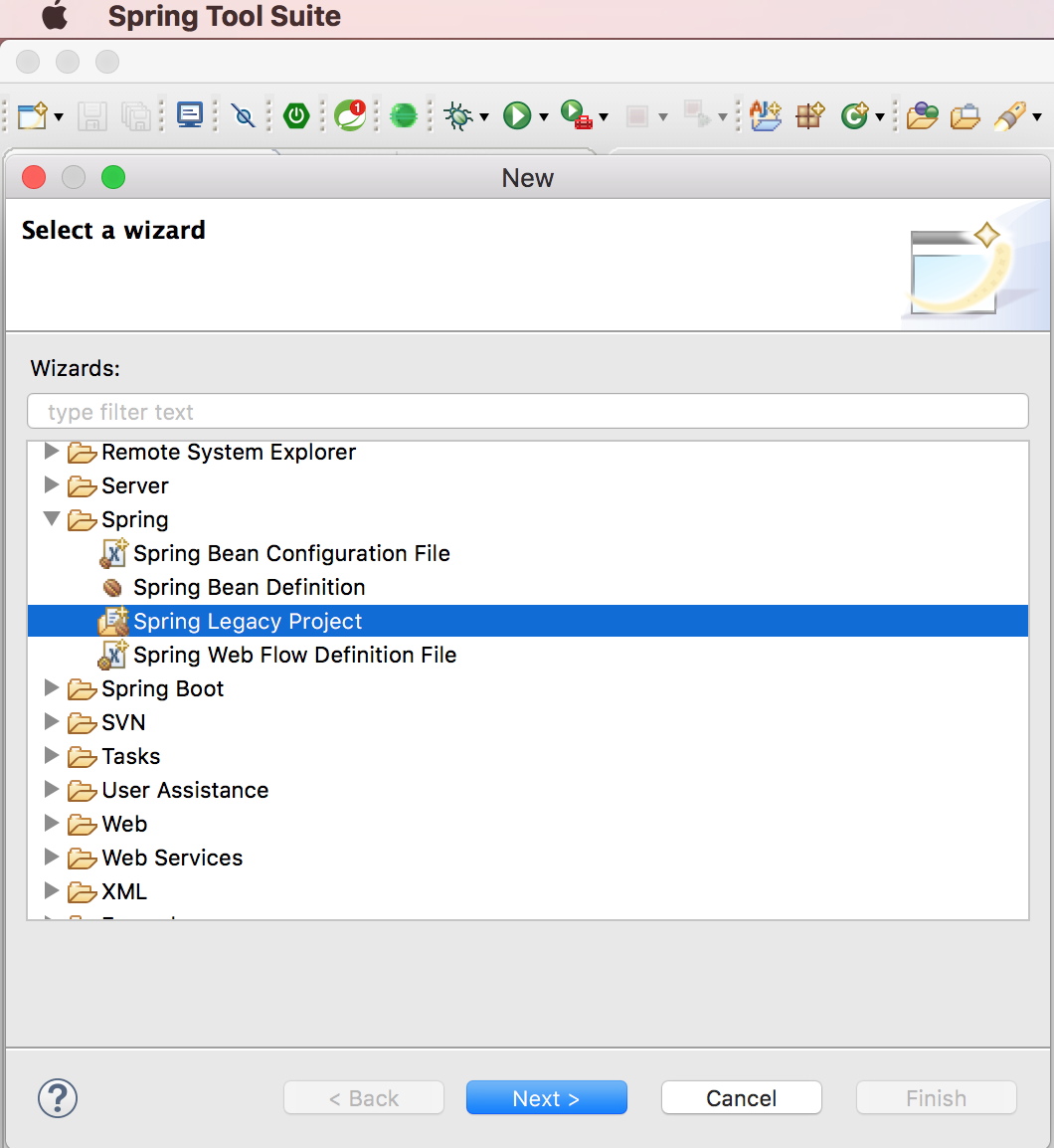Click the Spring Bean Definition bean icon
Image resolution: width=1054 pixels, height=1148 pixels.
click(112, 587)
